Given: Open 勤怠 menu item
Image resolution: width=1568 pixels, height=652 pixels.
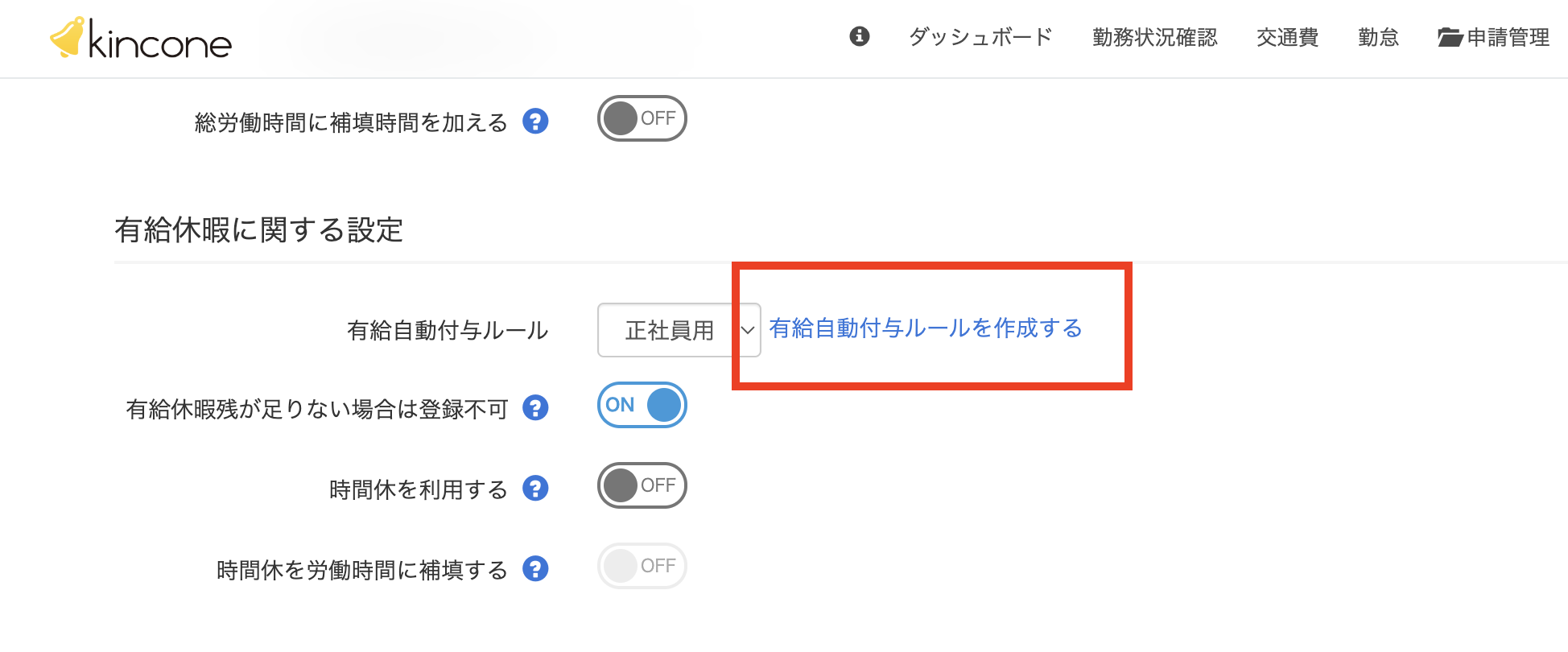Looking at the screenshot, I should pos(1378,37).
